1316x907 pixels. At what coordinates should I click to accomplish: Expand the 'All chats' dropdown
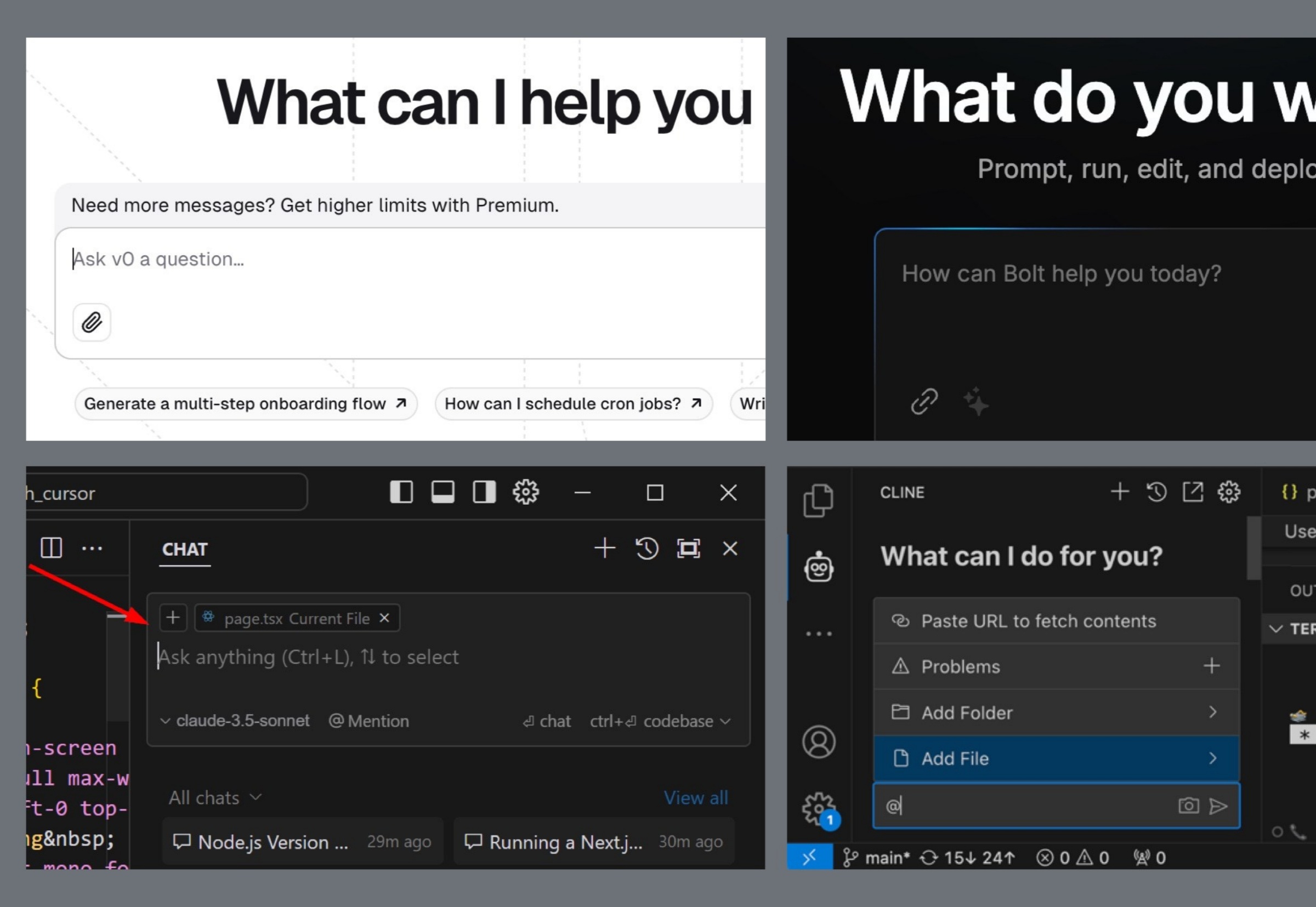215,798
